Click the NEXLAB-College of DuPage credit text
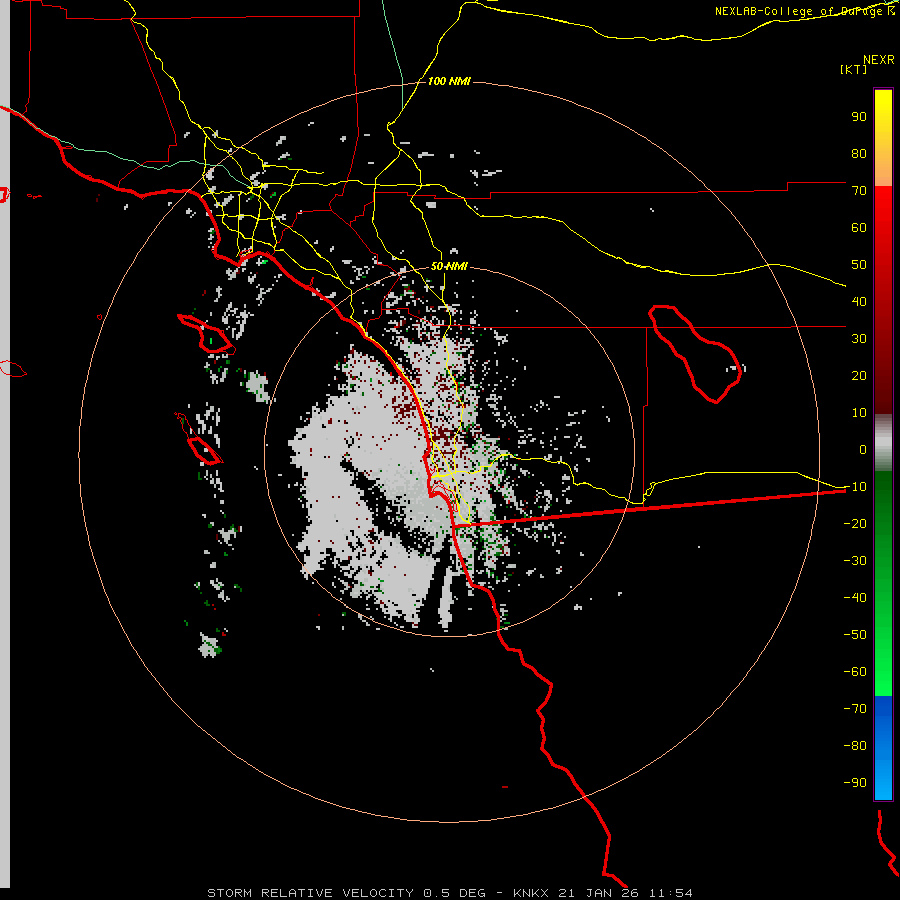The width and height of the screenshot is (900, 900). 804,11
